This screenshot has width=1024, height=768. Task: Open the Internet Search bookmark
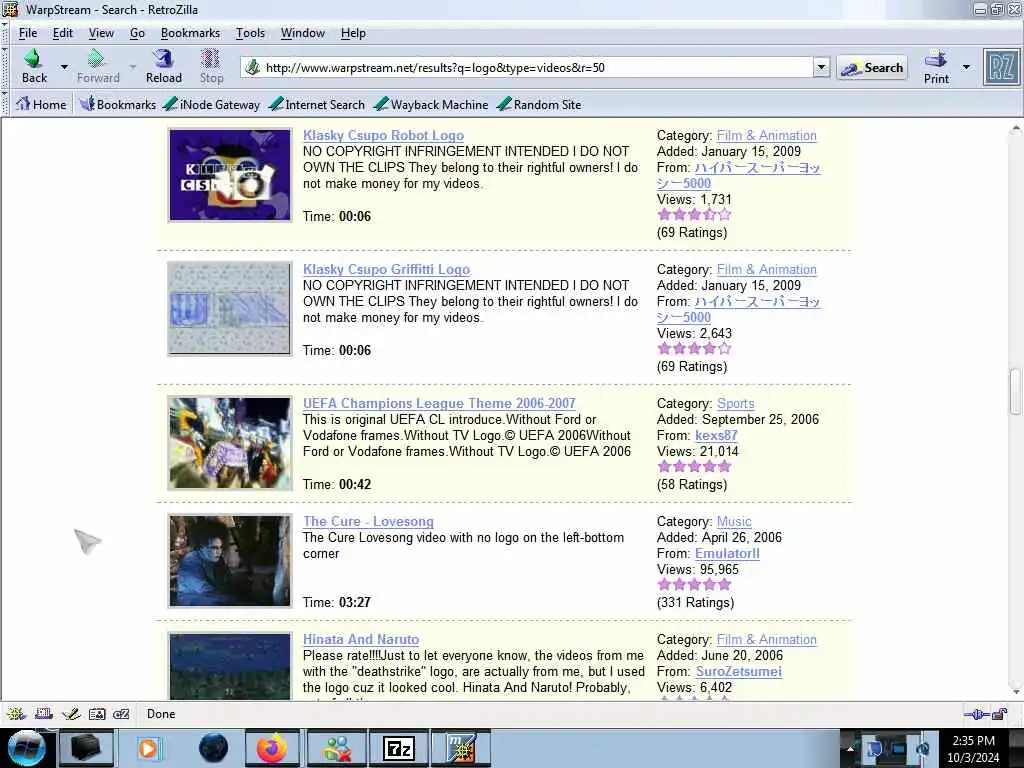(317, 104)
